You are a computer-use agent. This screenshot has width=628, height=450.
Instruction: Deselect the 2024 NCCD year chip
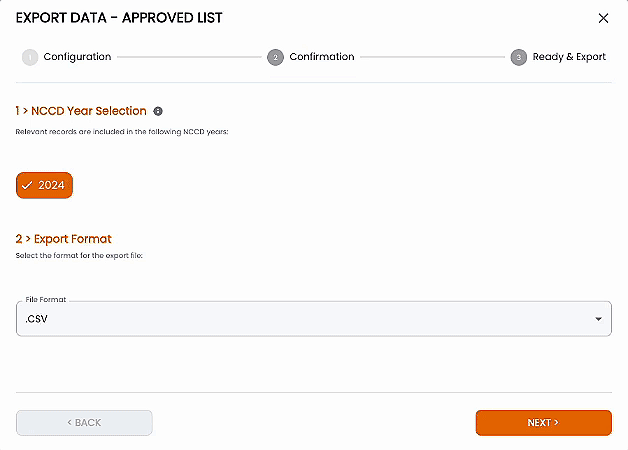pyautogui.click(x=45, y=186)
